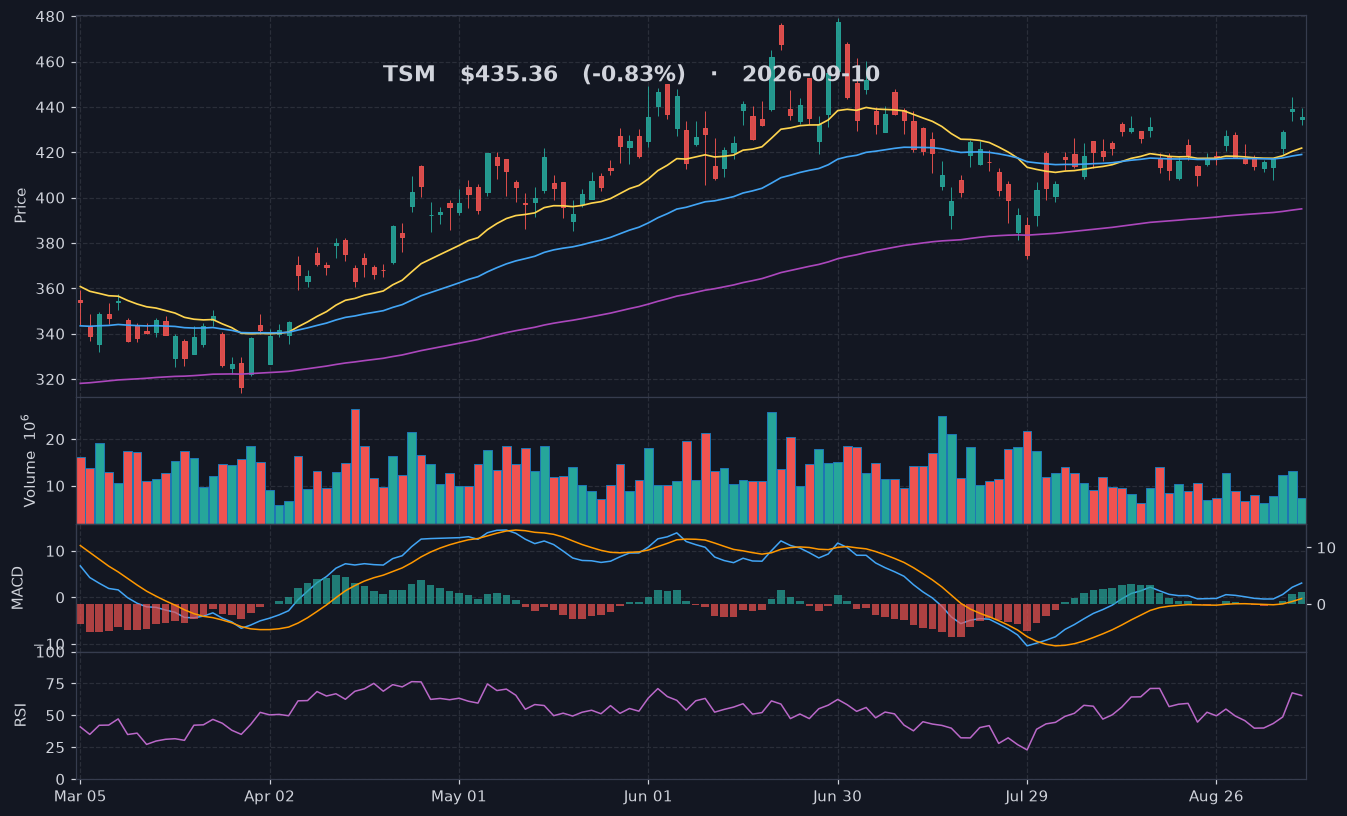Click the May 01 date label
The image size is (1347, 816).
click(x=459, y=797)
